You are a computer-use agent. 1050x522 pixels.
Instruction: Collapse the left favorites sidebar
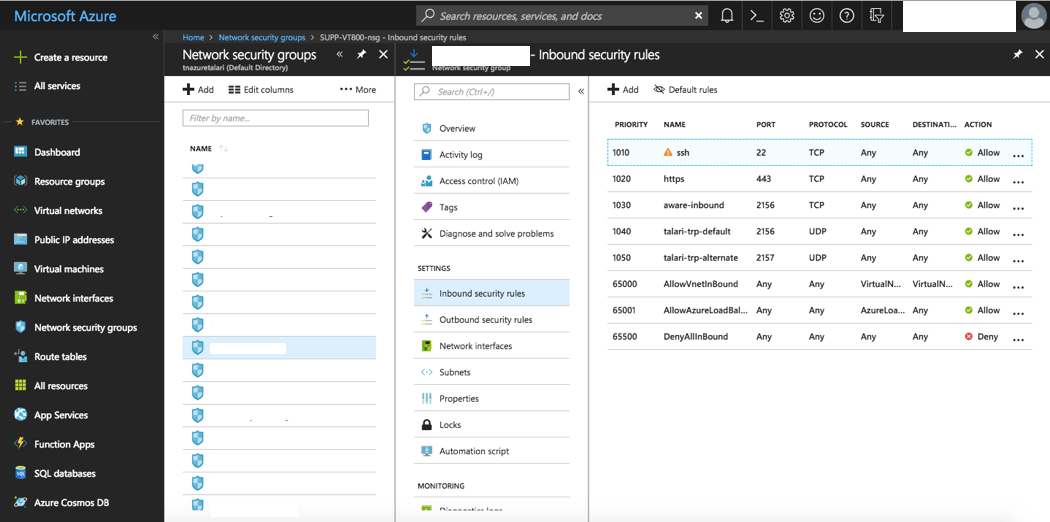[155, 37]
